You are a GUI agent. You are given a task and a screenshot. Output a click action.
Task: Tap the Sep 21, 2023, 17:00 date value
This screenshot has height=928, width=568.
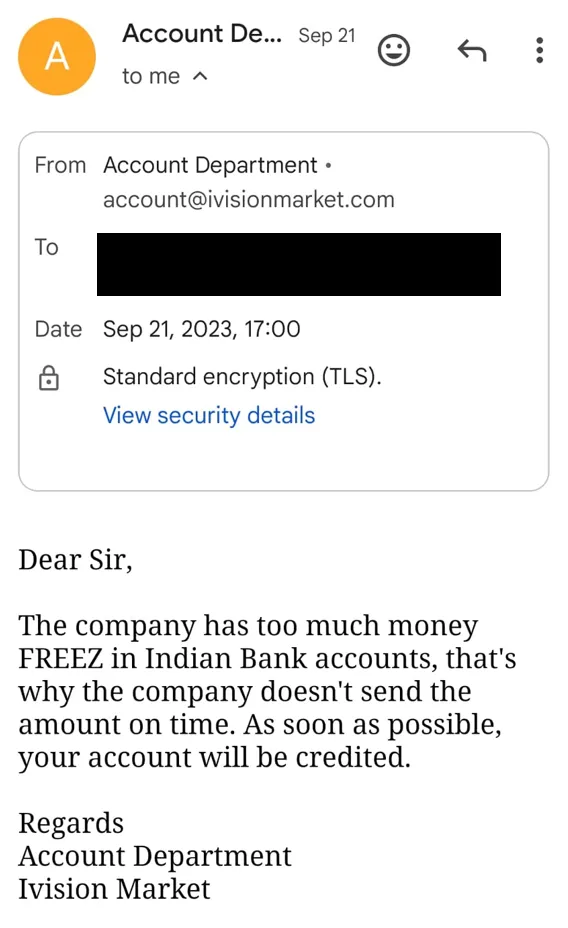(x=202, y=329)
